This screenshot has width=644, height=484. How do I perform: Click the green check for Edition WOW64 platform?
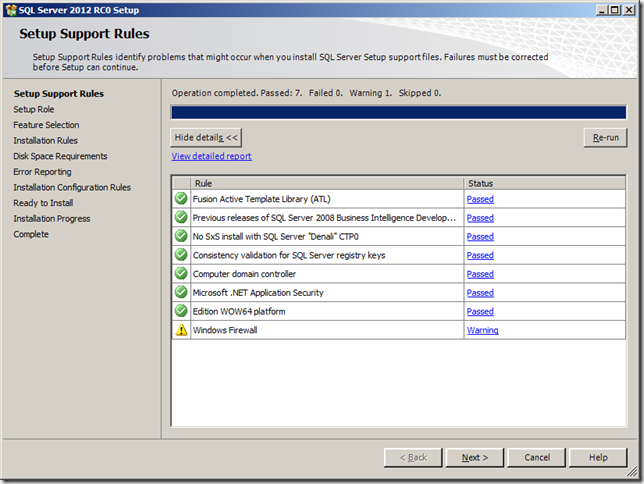(181, 312)
